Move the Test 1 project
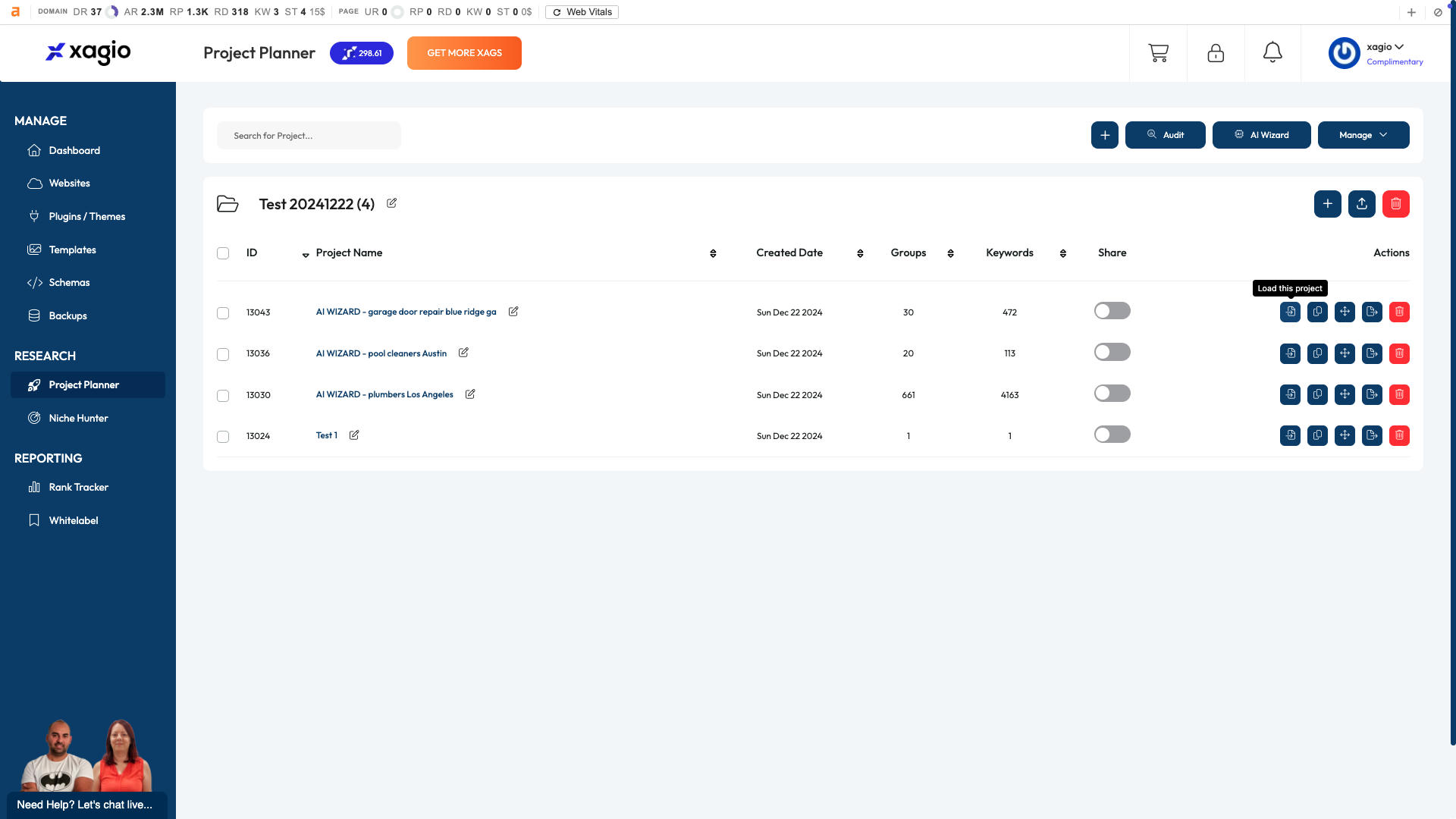 pos(1345,435)
